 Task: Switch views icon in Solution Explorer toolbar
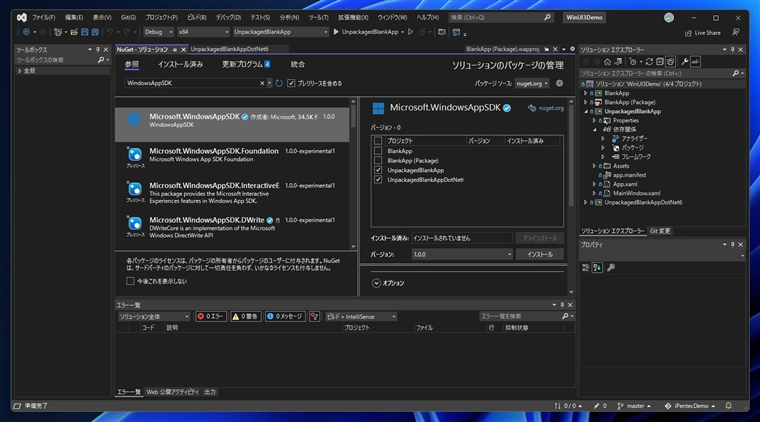pos(618,62)
